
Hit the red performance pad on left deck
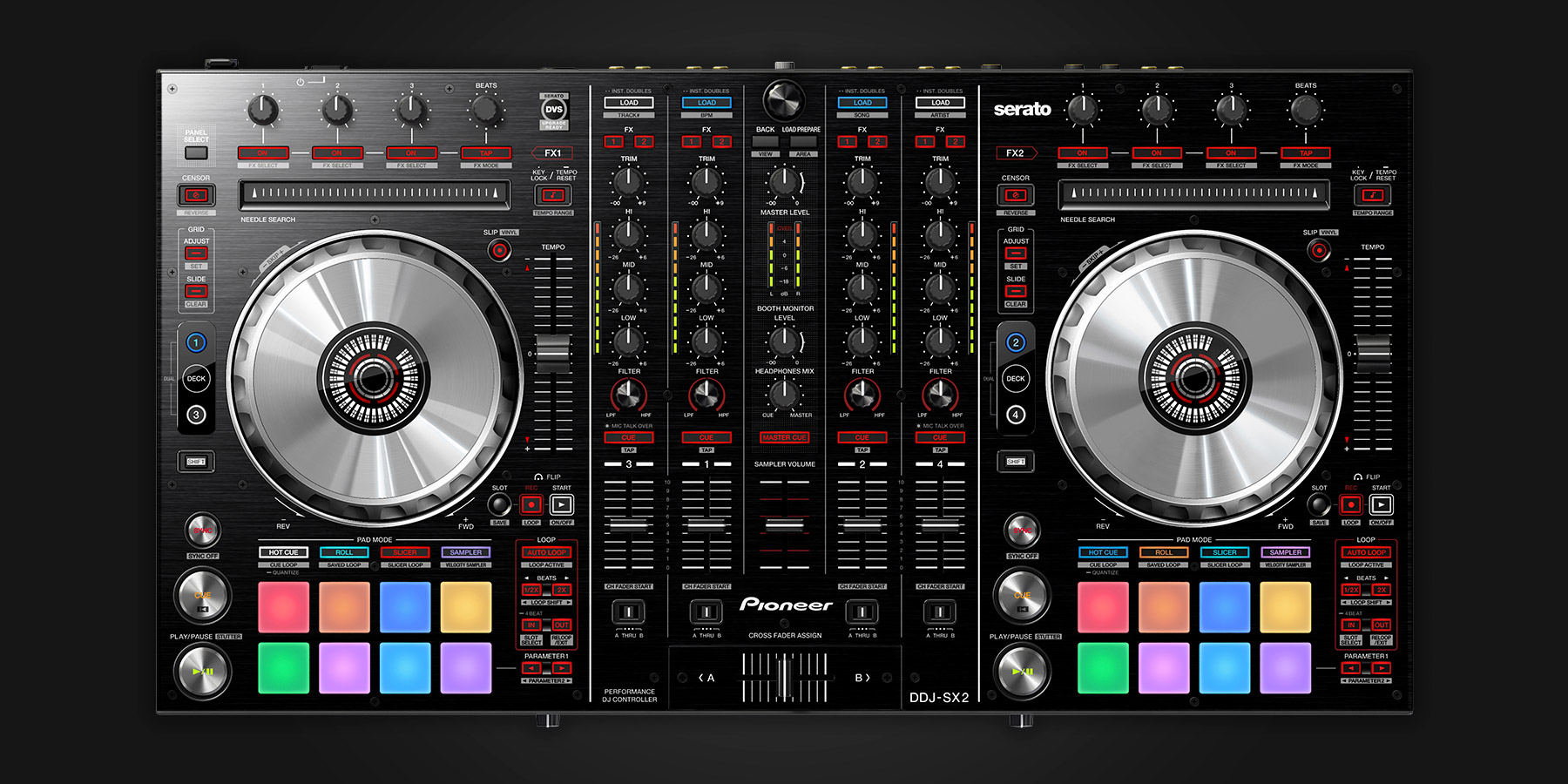coord(284,606)
